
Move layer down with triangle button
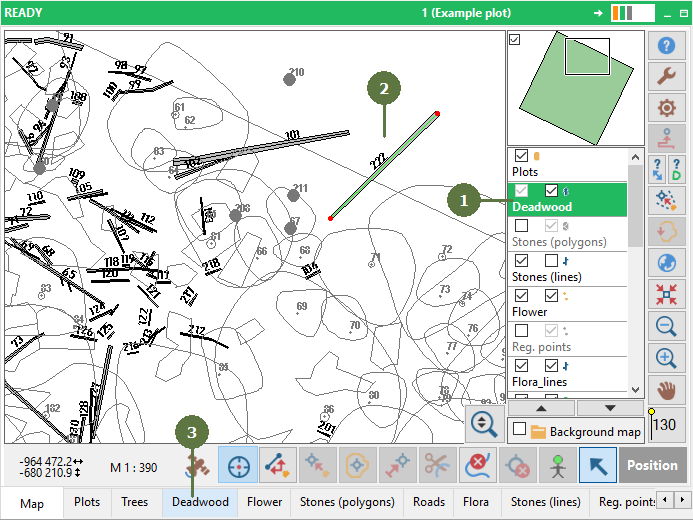[610, 408]
